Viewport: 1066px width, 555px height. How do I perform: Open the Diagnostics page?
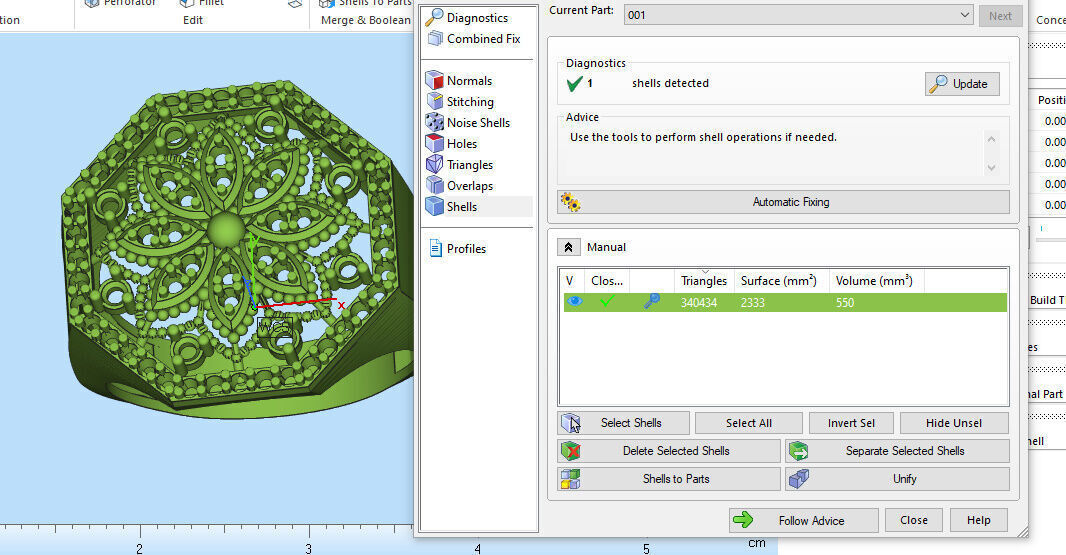[x=468, y=18]
